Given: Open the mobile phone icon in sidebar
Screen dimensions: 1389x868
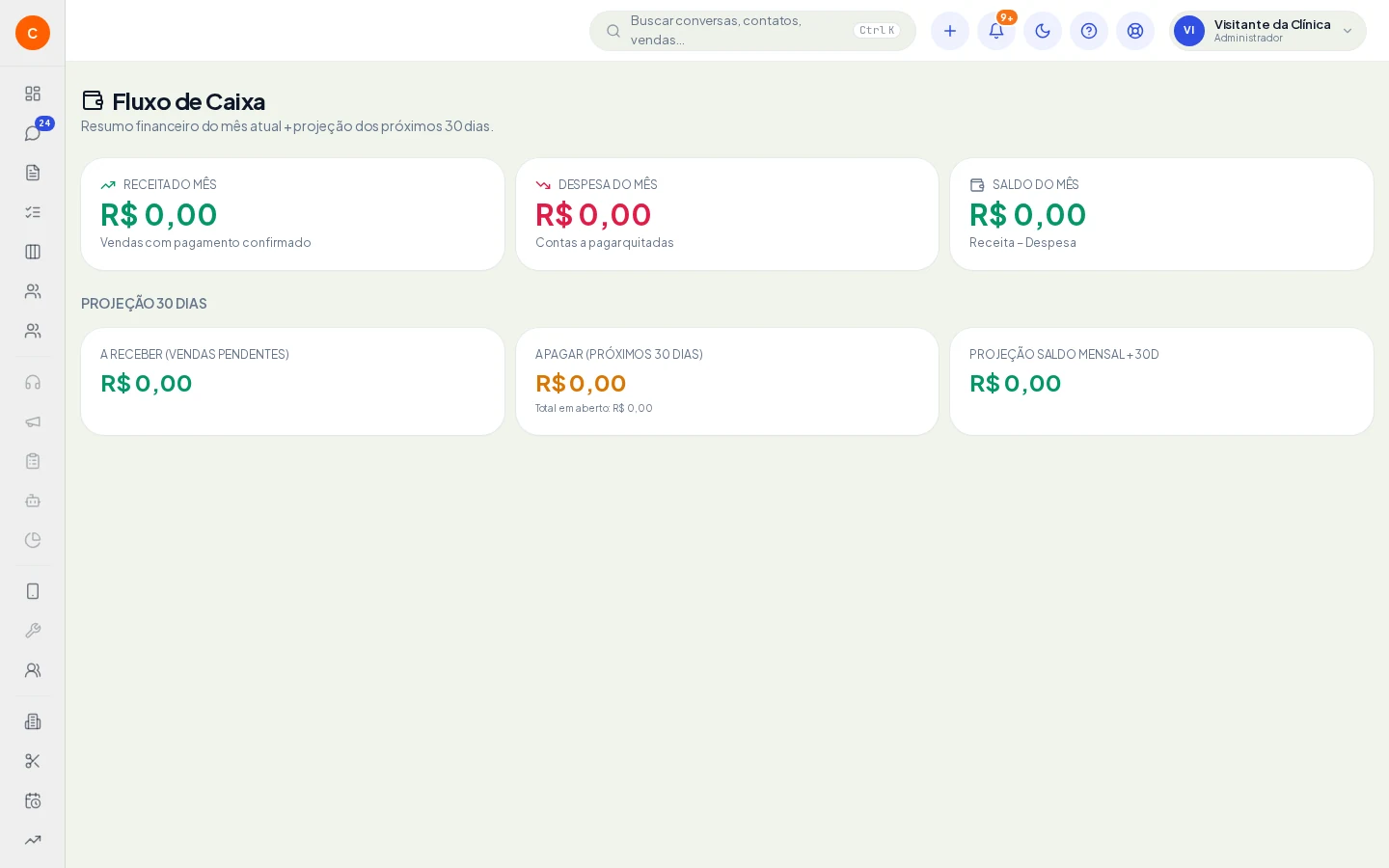Looking at the screenshot, I should 33,591.
